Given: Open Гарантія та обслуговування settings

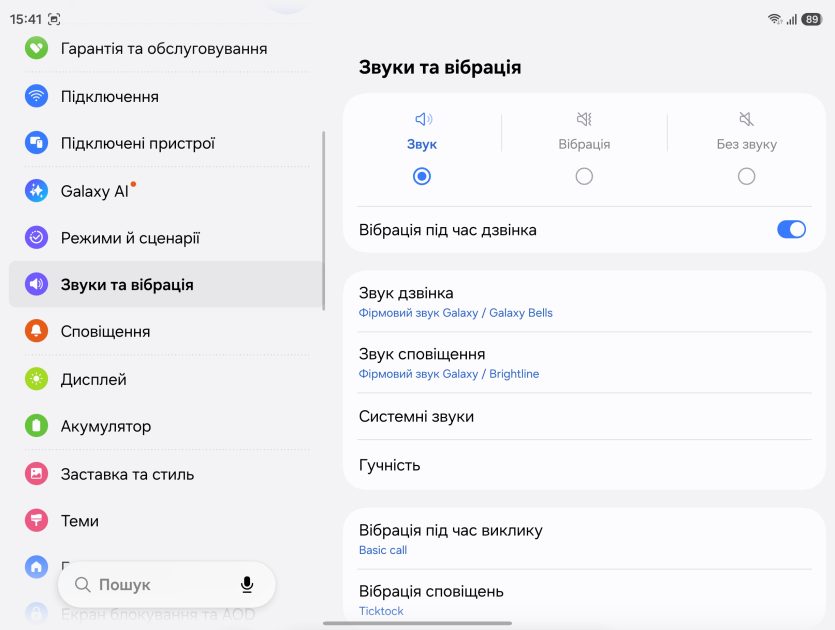Looking at the screenshot, I should [166, 48].
